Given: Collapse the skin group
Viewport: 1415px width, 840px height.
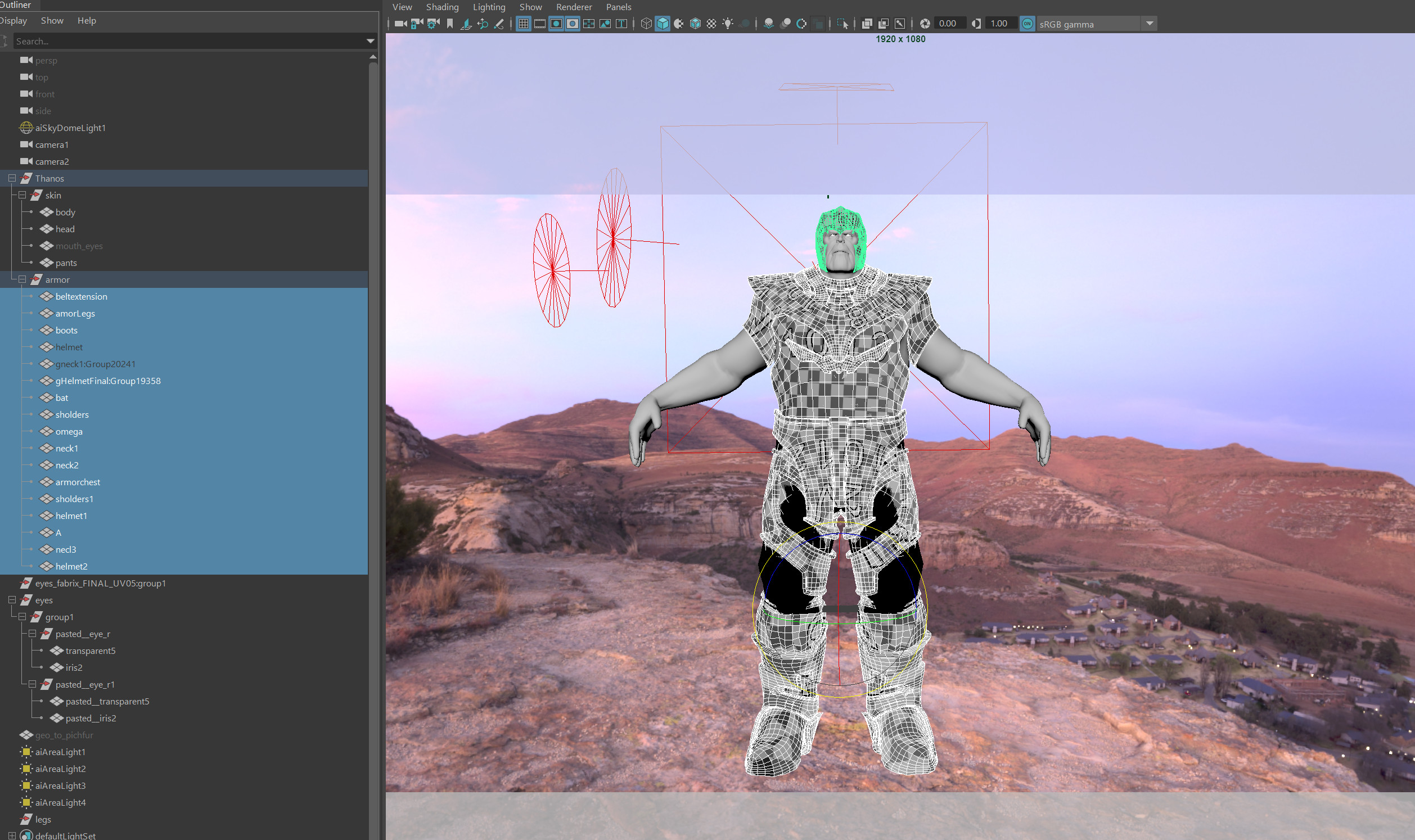Looking at the screenshot, I should [x=22, y=195].
